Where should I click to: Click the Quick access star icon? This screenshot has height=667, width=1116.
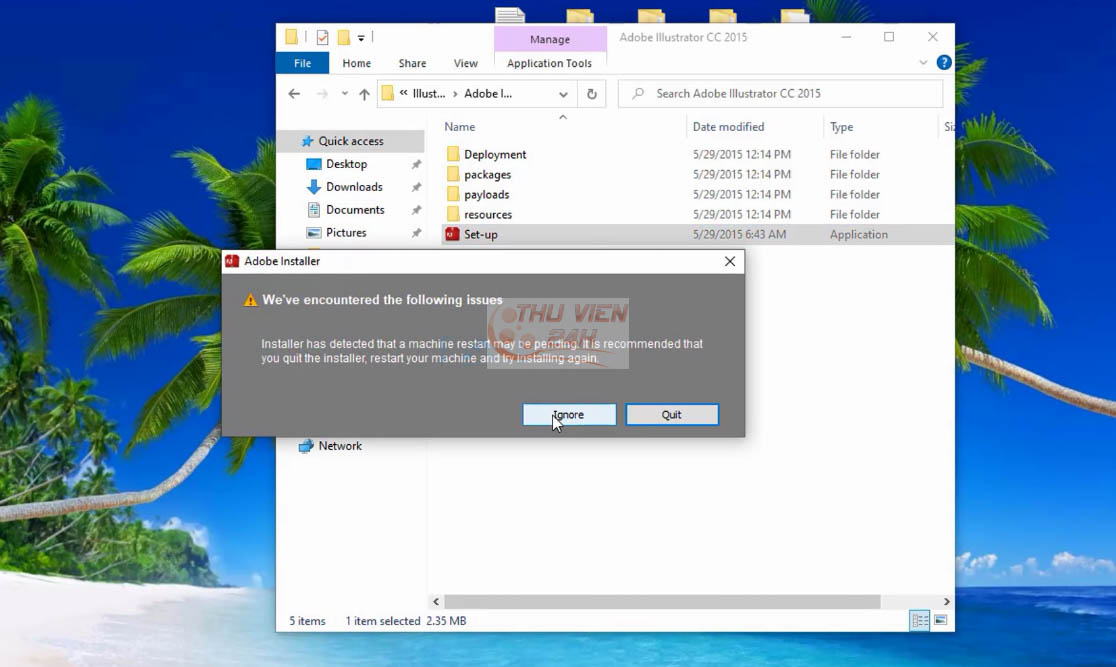tap(307, 141)
